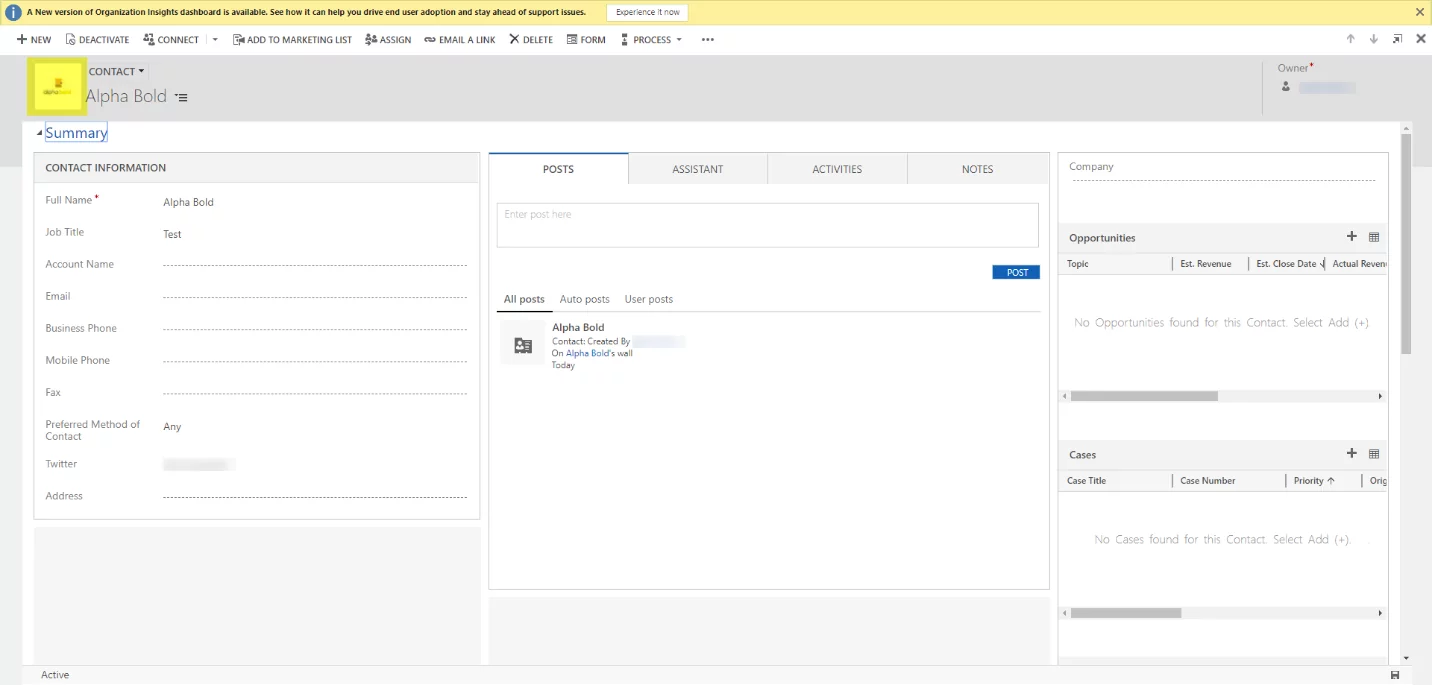Click the save icon in status bar

1395,675
